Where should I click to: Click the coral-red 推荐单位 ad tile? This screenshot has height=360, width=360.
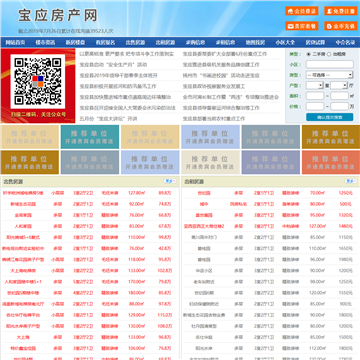[x=331, y=162]
